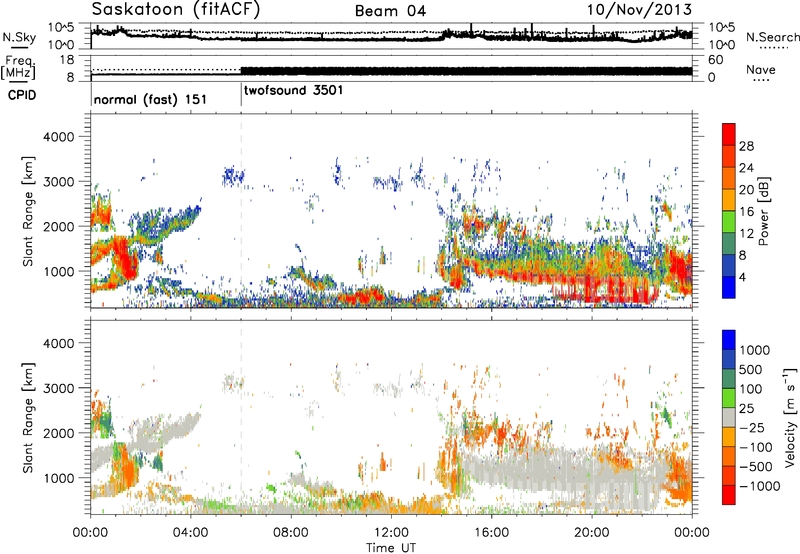Click the "-1000" velocity color bar value
The height and width of the screenshot is (554, 800).
[760, 486]
